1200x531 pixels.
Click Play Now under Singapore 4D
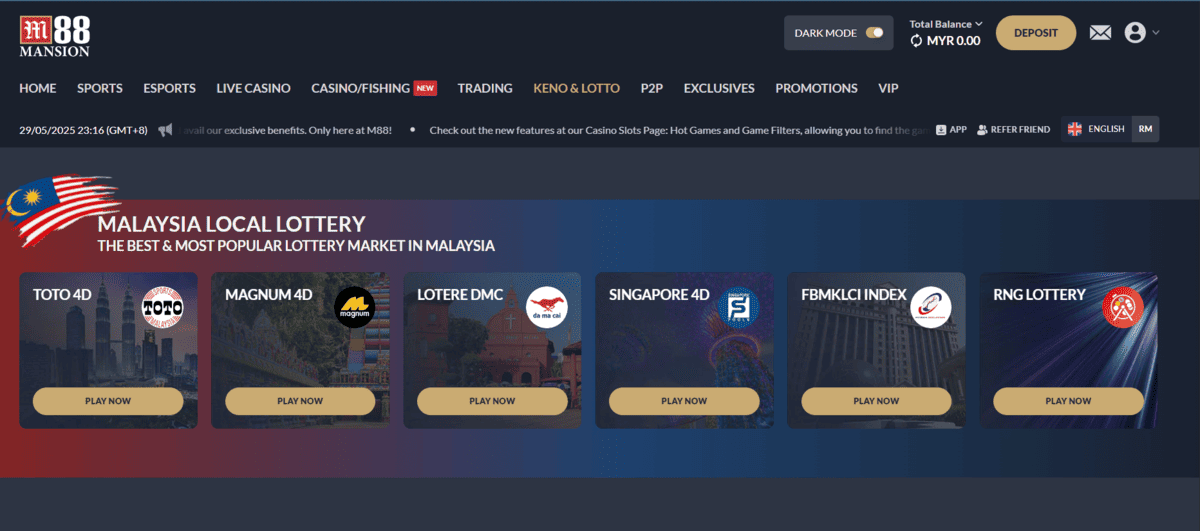click(x=684, y=401)
